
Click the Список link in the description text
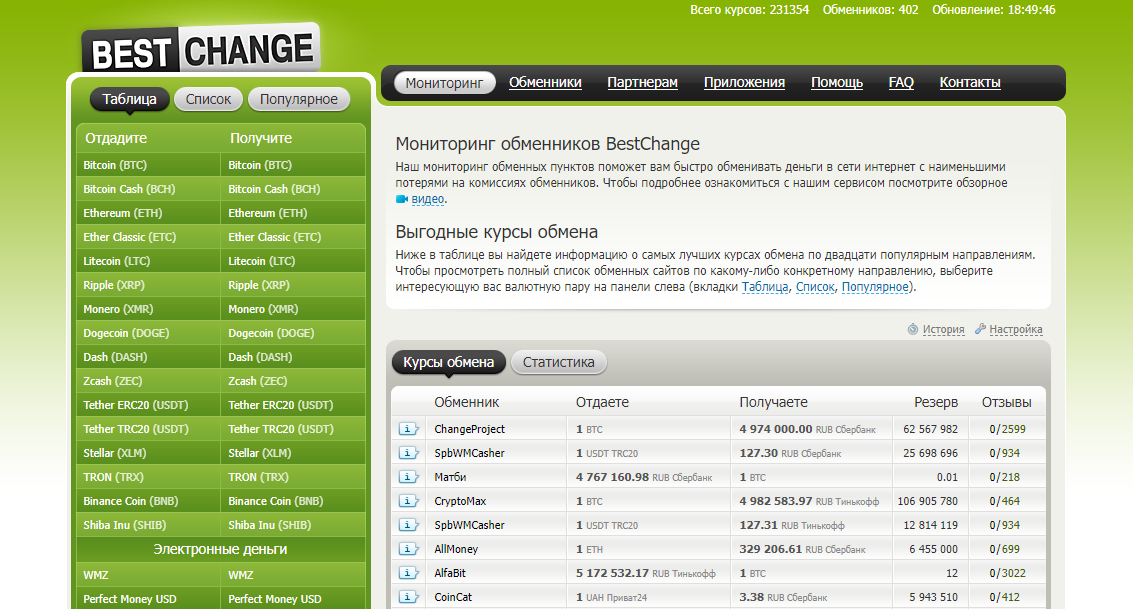pos(815,287)
